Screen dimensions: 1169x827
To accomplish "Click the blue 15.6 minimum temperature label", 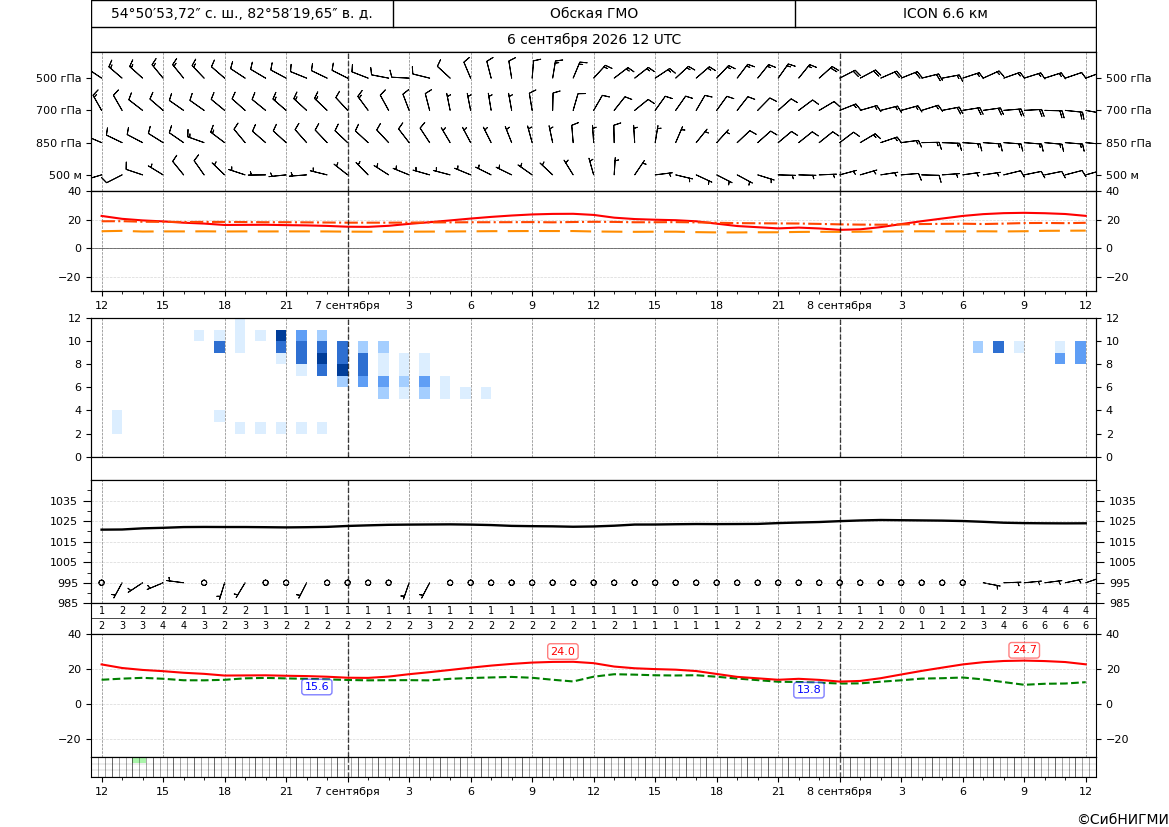I will [x=317, y=687].
